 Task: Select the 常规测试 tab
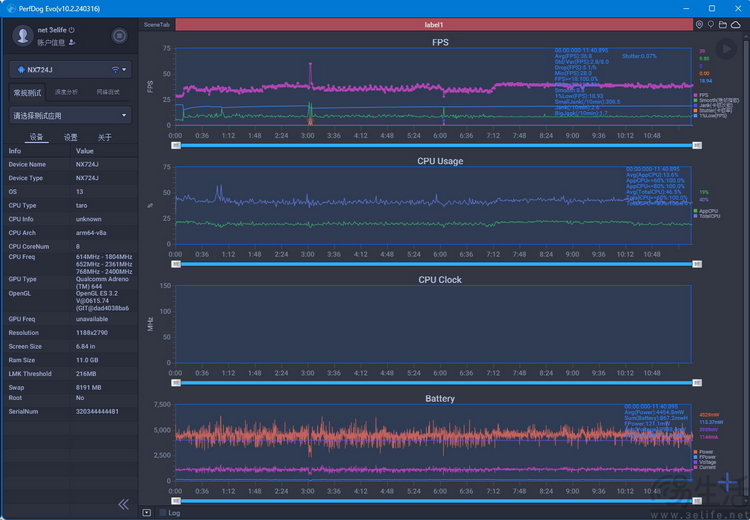[x=27, y=92]
